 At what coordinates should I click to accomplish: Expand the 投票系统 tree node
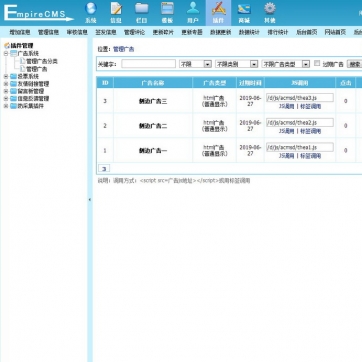(x=6, y=76)
